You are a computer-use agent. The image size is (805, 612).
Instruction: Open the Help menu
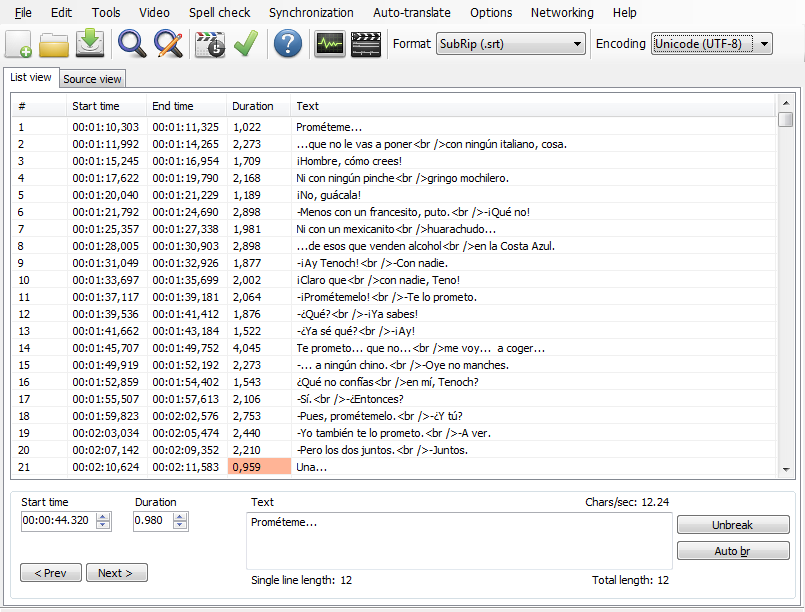tap(624, 13)
